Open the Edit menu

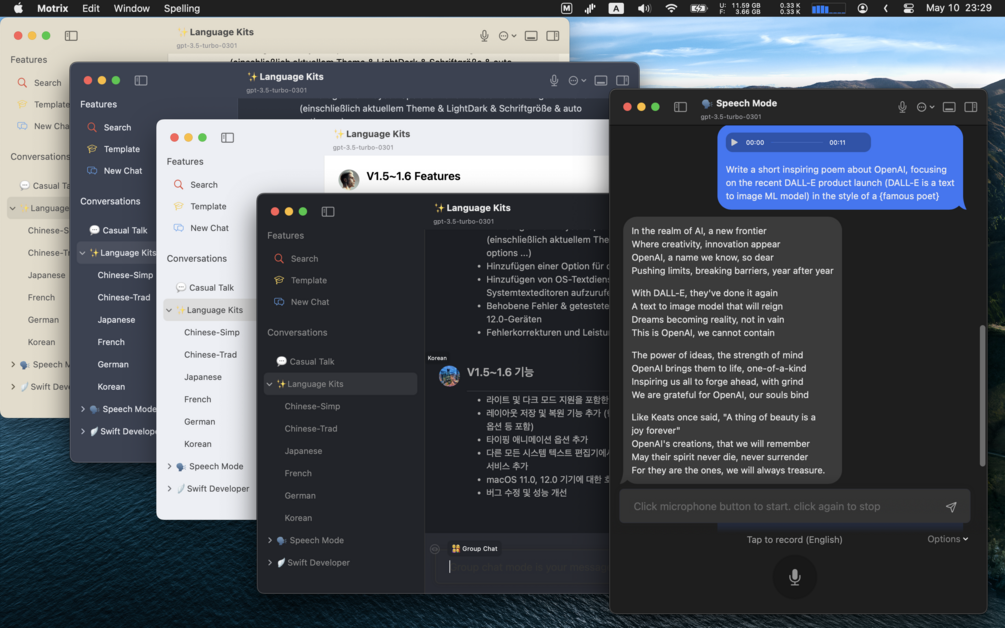pos(90,8)
